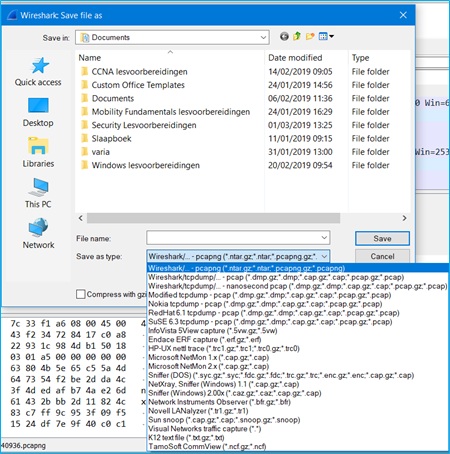450x454 pixels.
Task: Click the scroll left arrow in file list
Action: click(81, 218)
